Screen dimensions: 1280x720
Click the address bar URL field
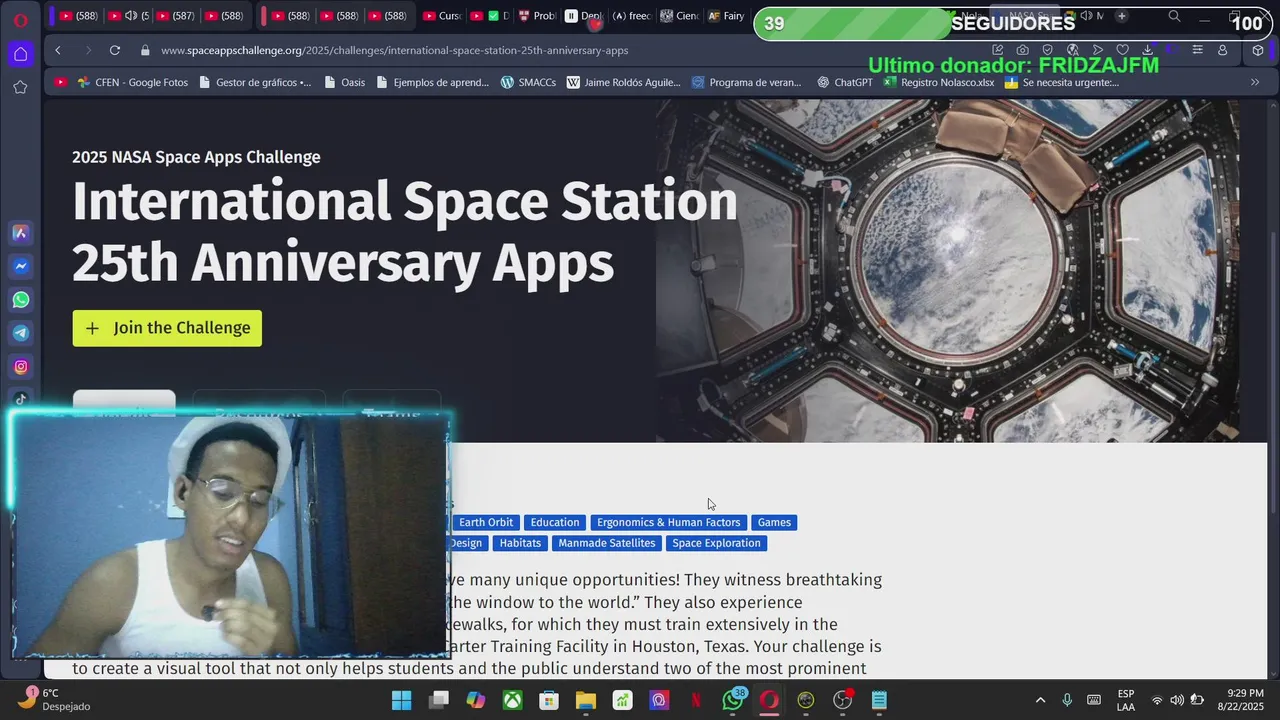394,50
